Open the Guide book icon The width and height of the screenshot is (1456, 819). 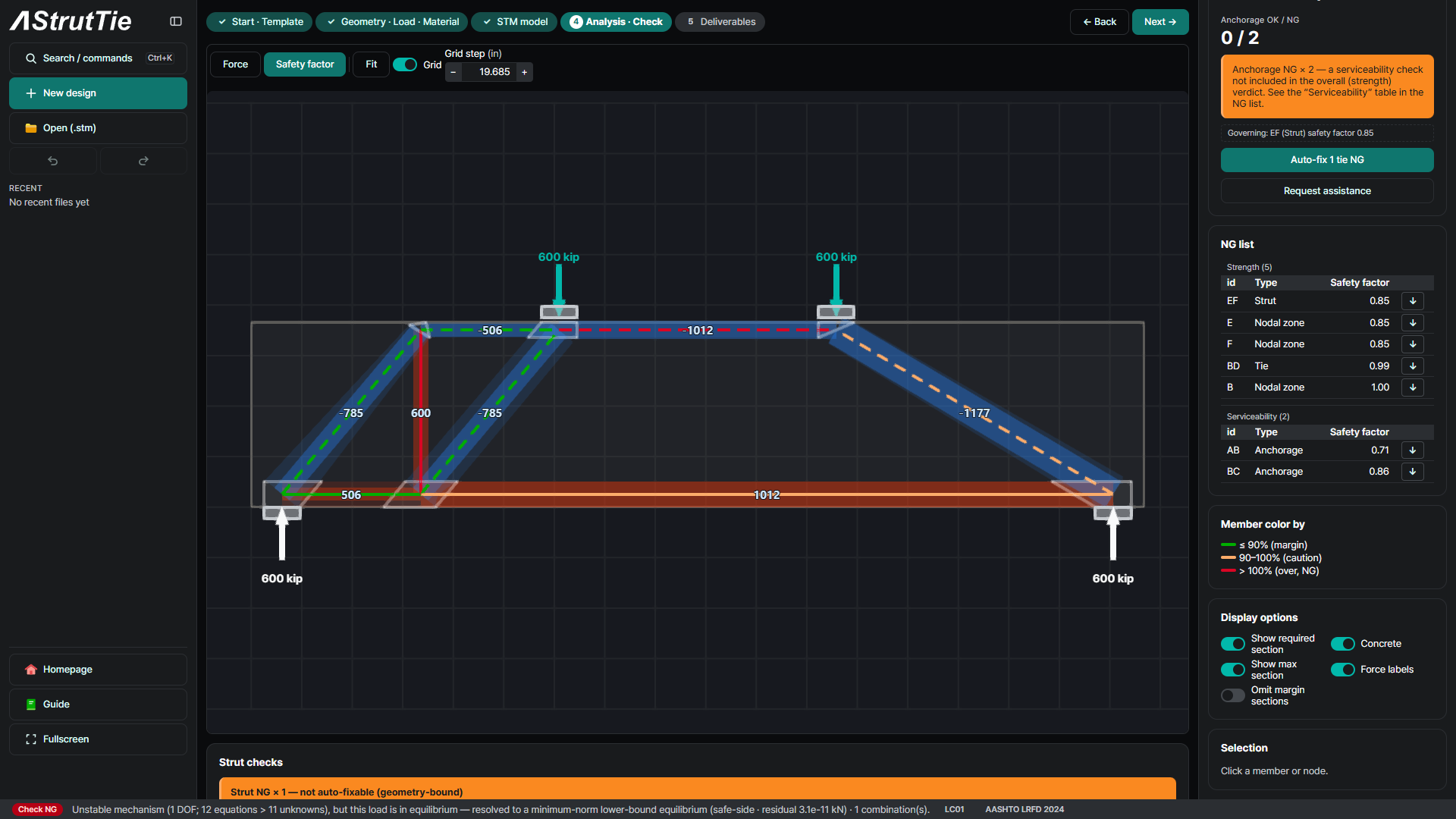pos(31,704)
